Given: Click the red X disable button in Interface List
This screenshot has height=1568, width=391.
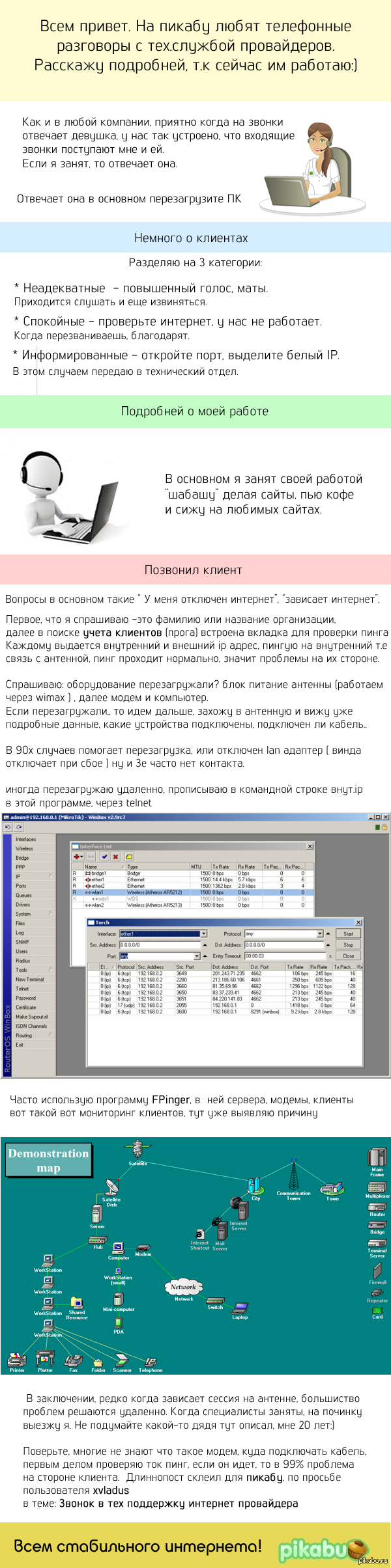Looking at the screenshot, I should (x=115, y=857).
